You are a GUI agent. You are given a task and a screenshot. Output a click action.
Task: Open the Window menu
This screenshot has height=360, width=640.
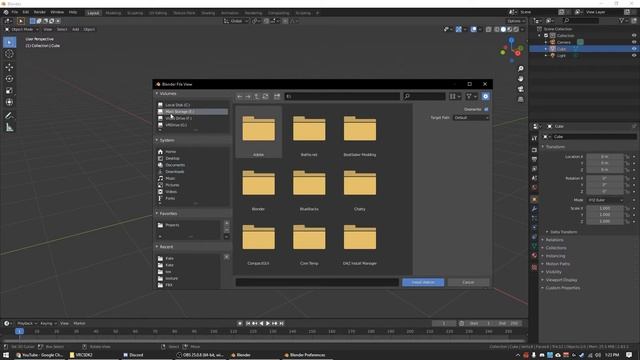57,12
